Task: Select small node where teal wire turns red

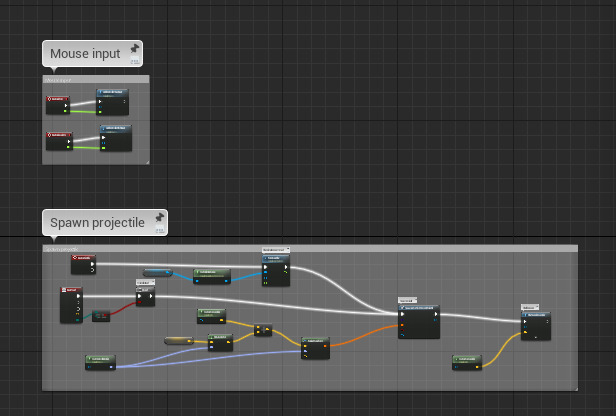Action: pyautogui.click(x=101, y=316)
